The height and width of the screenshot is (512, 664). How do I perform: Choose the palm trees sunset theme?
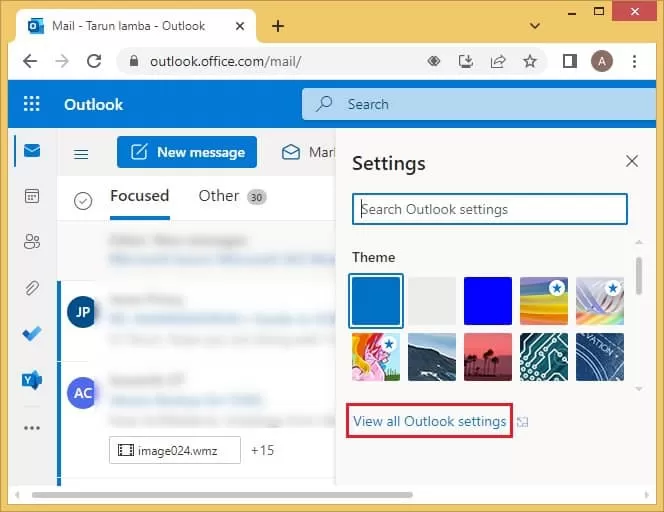pyautogui.click(x=488, y=357)
